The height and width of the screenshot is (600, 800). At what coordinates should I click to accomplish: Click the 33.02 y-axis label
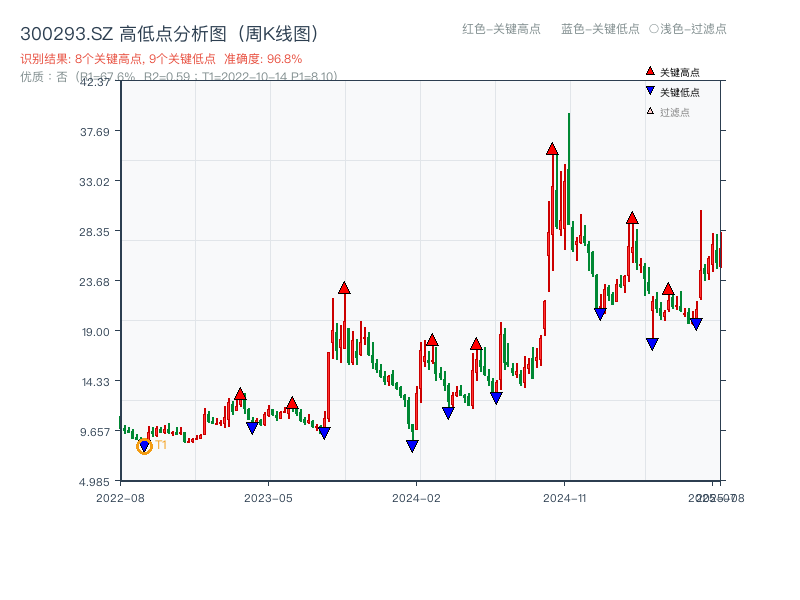(x=94, y=182)
